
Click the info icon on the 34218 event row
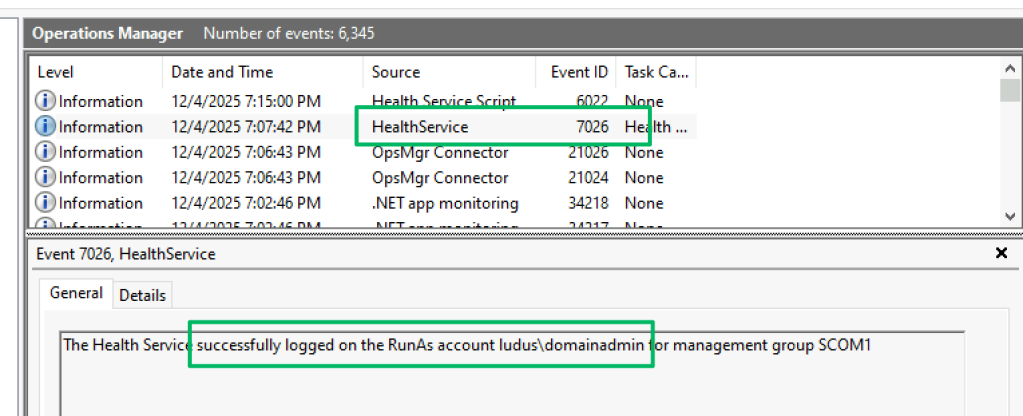pos(46,203)
